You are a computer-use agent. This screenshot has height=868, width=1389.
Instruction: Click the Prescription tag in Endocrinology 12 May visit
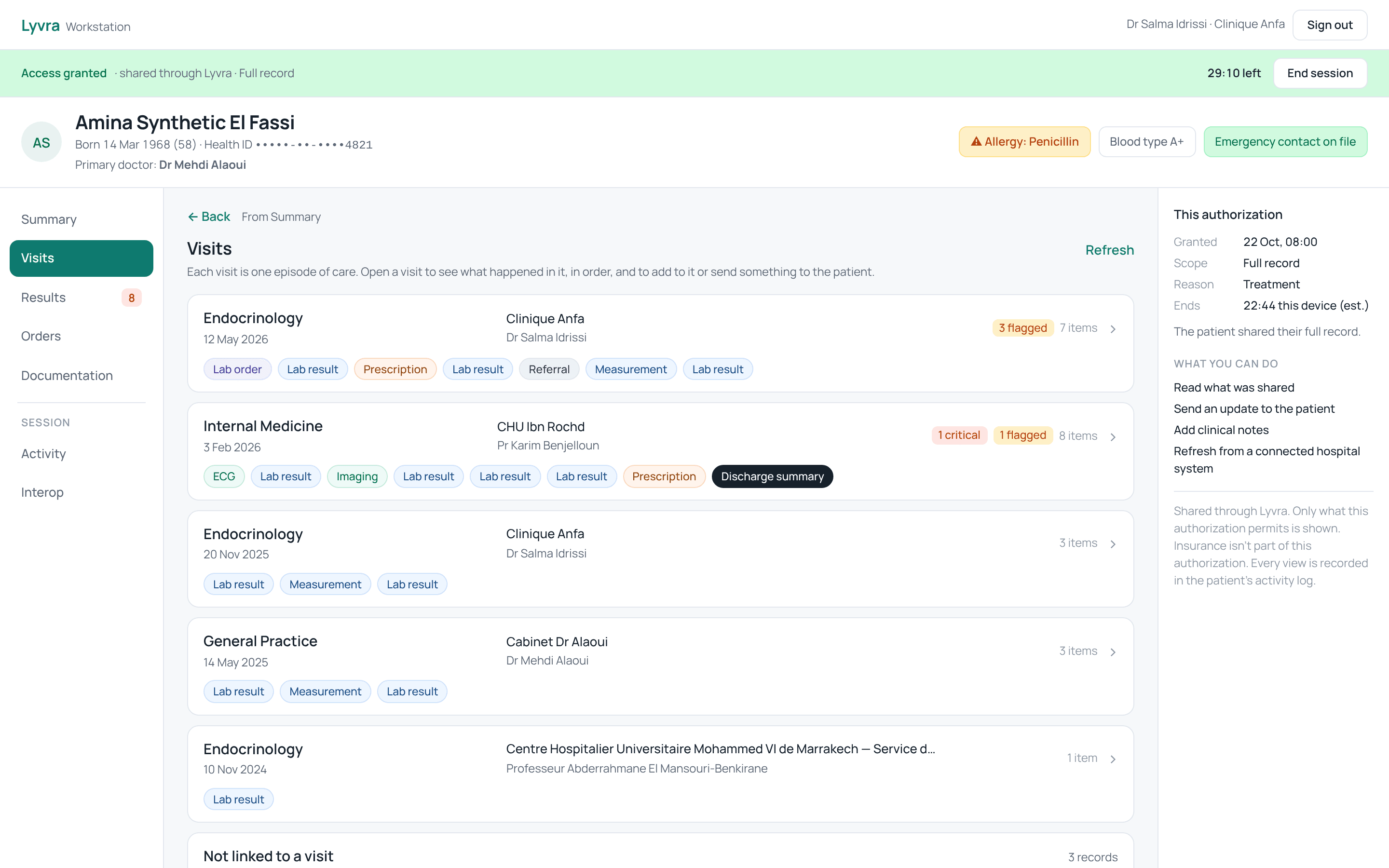pyautogui.click(x=395, y=369)
